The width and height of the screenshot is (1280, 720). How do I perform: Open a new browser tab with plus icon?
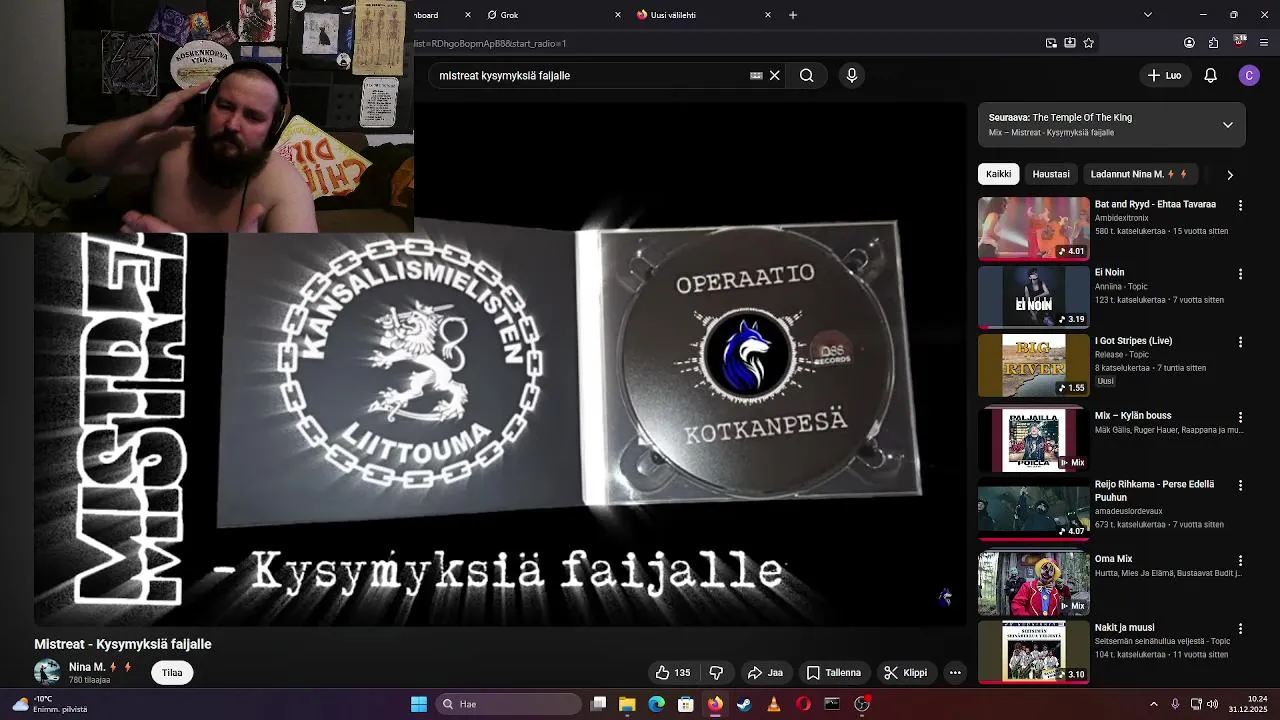[x=793, y=15]
